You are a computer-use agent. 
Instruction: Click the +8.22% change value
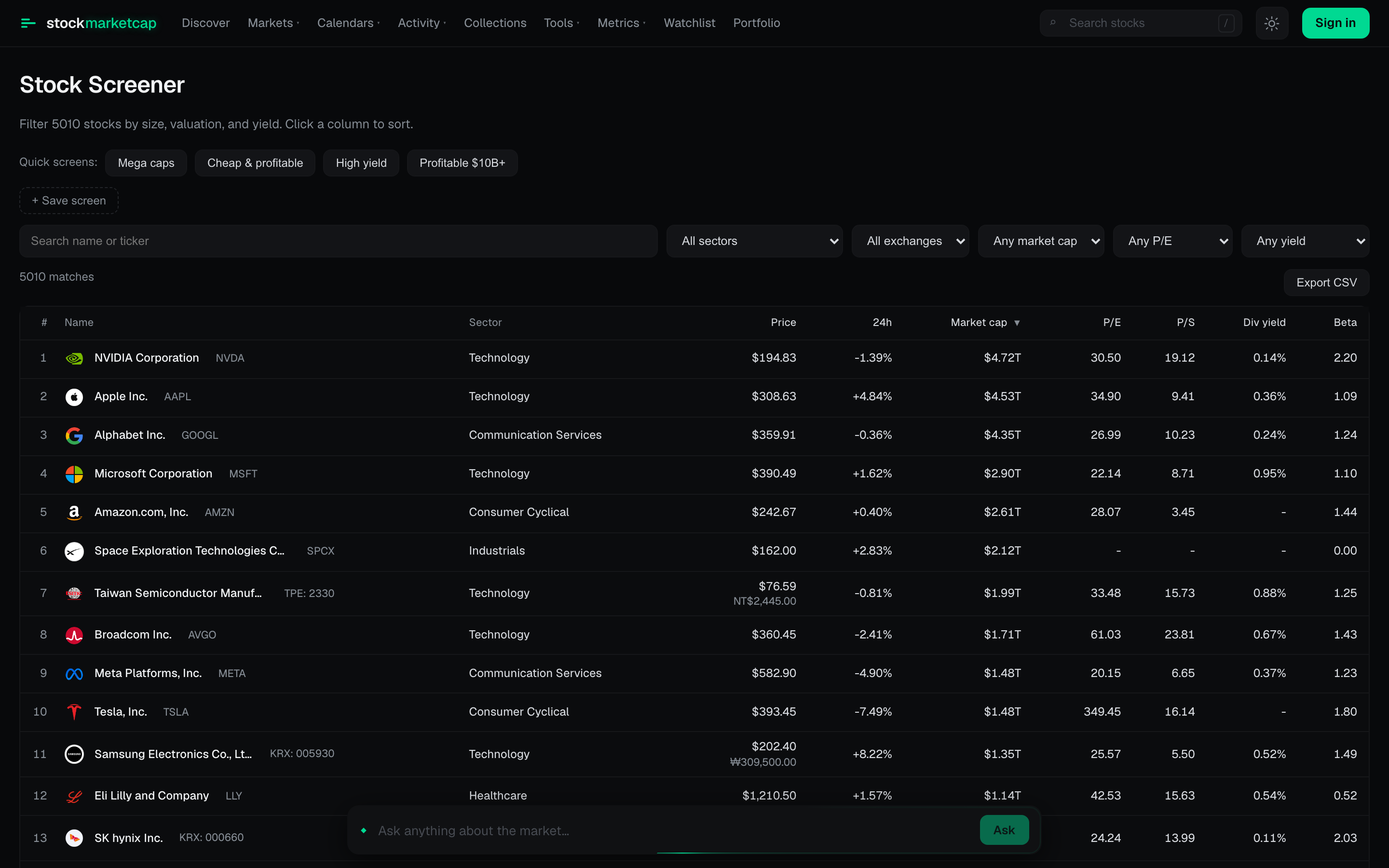(872, 754)
